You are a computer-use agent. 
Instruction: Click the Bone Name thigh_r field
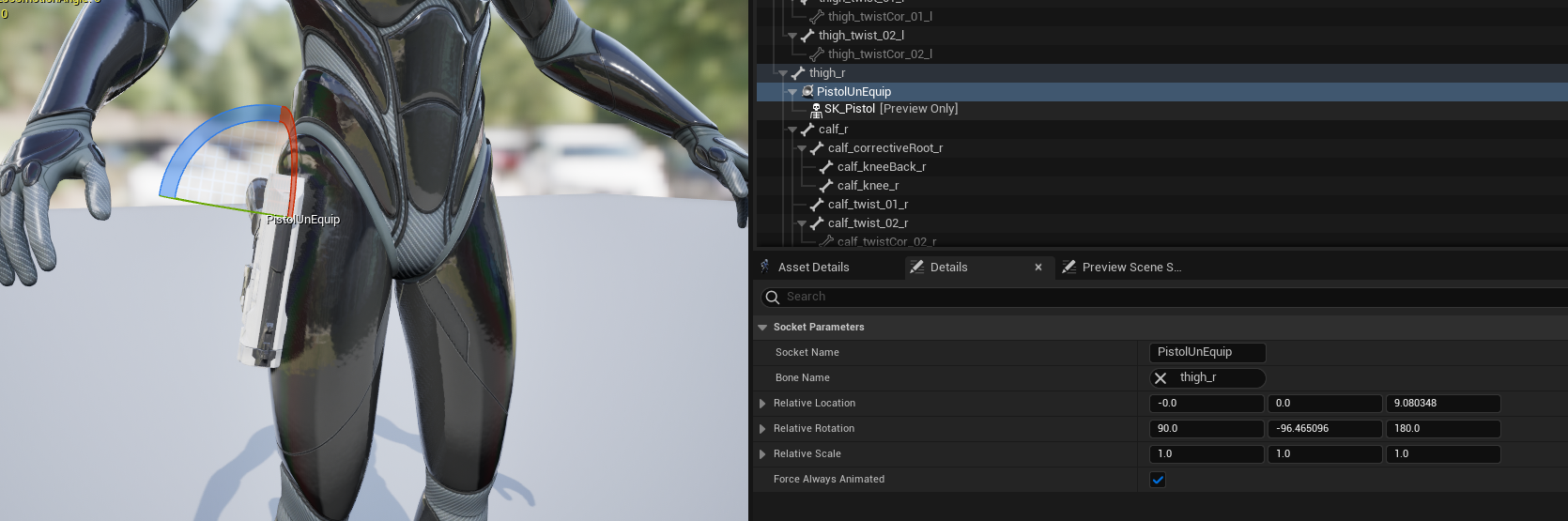tap(1207, 377)
